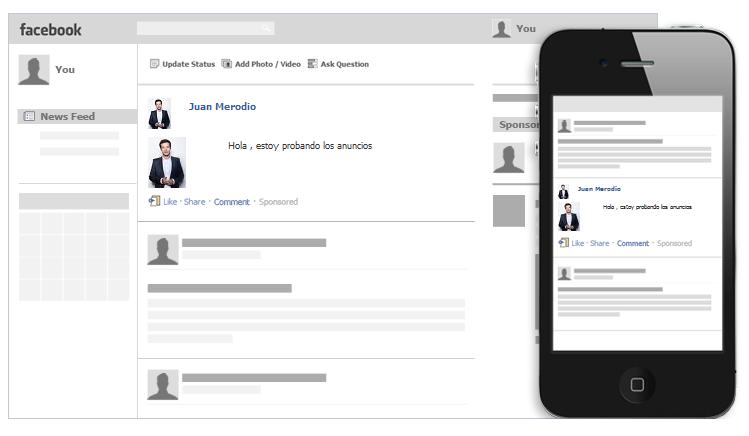This screenshot has width=749, height=436.
Task: Click Juan Merodio's small avatar beside name
Action: click(159, 113)
